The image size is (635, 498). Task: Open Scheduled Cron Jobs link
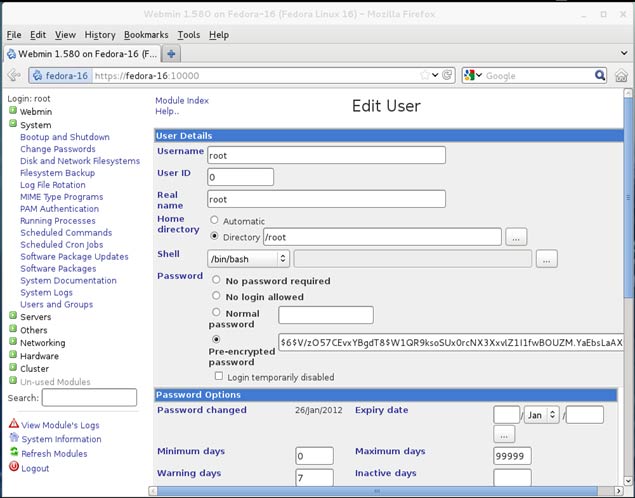click(x=62, y=245)
